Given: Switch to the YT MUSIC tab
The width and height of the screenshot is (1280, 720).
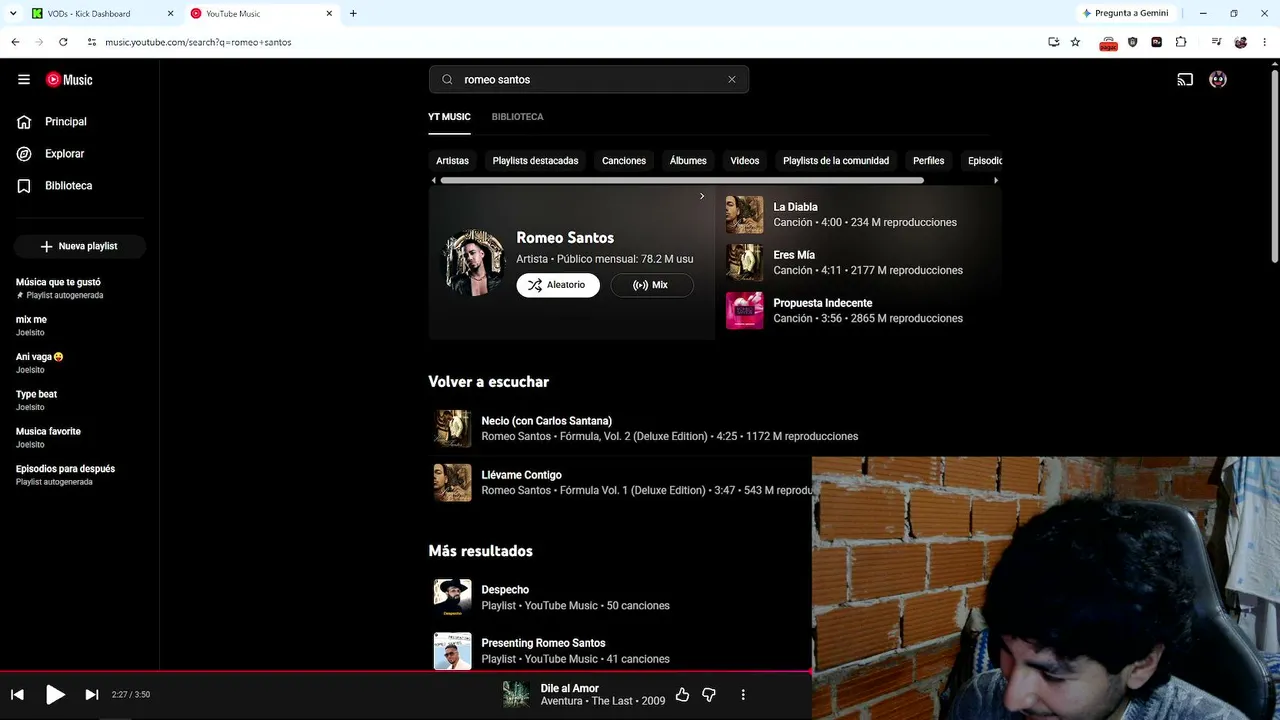Looking at the screenshot, I should click(x=449, y=117).
